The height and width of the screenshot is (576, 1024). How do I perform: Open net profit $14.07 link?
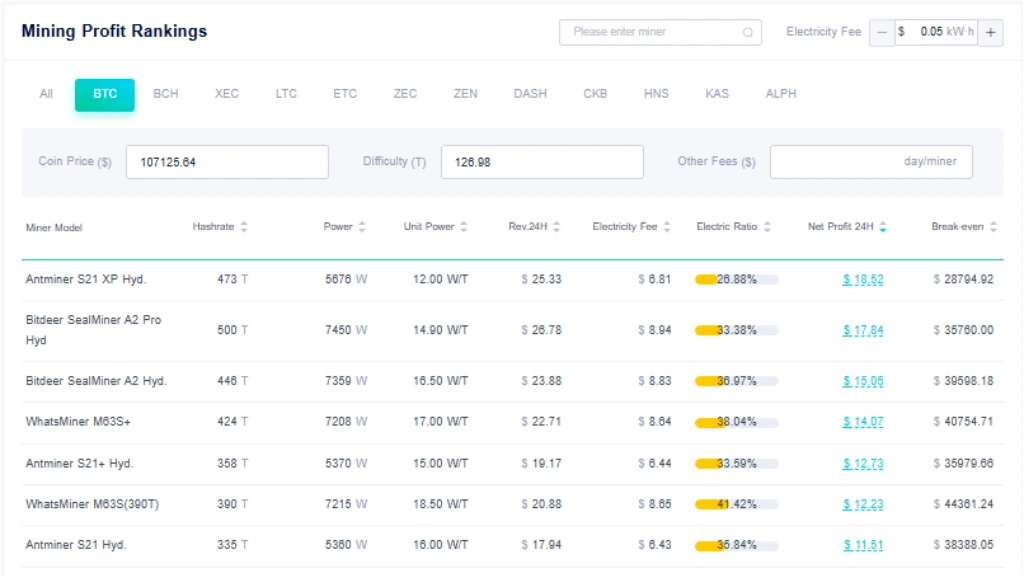click(863, 422)
